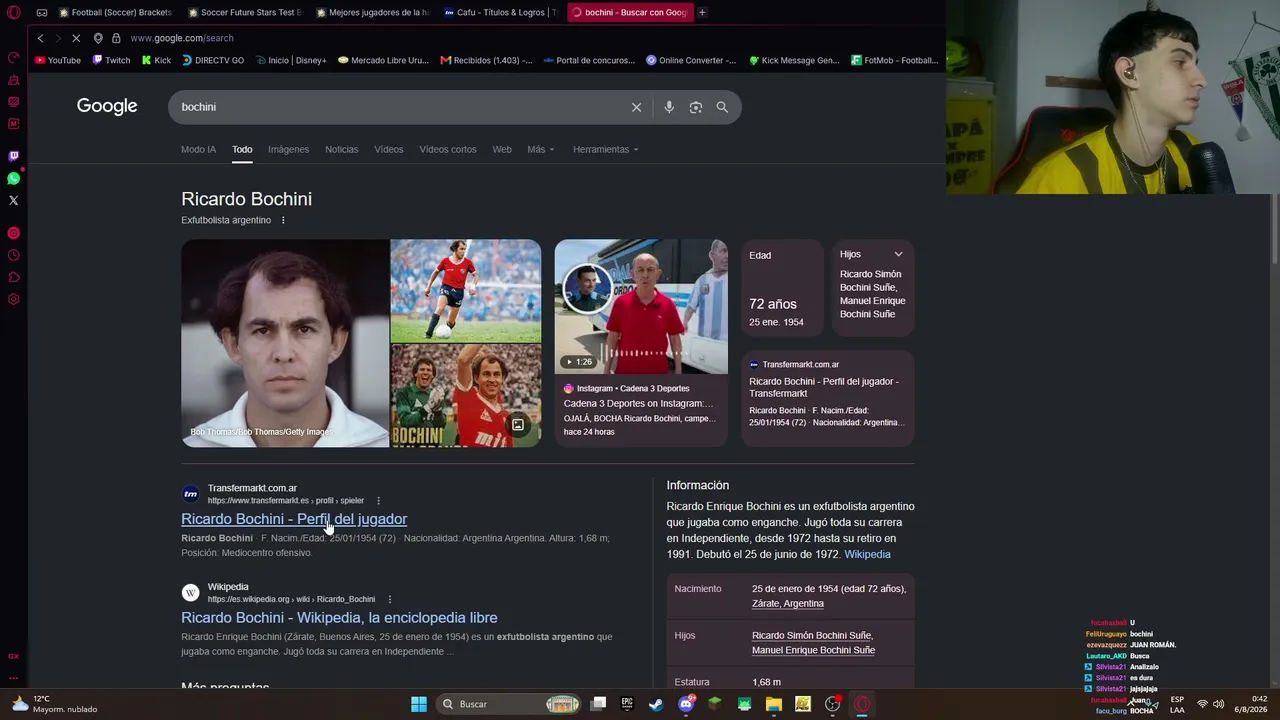This screenshot has height=720, width=1280.
Task: Select the Web search tab
Action: pyautogui.click(x=502, y=149)
